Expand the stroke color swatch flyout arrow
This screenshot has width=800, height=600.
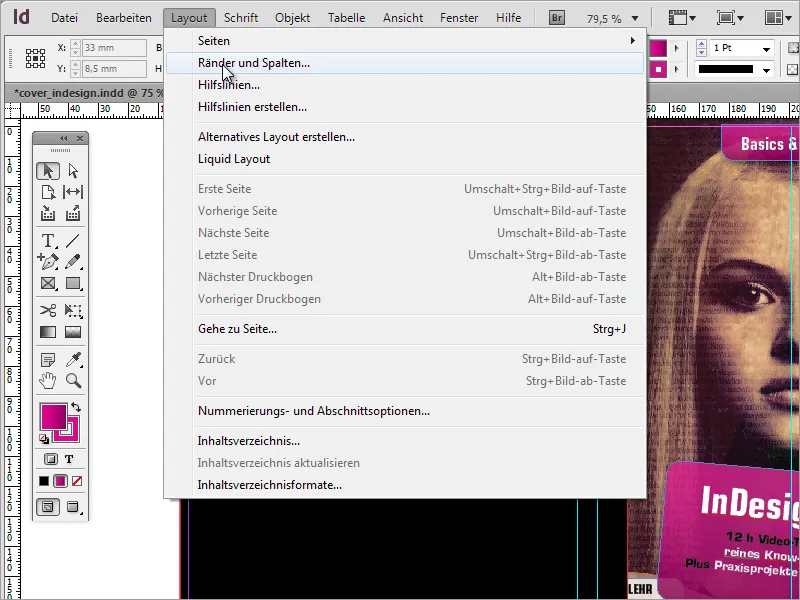tap(677, 69)
